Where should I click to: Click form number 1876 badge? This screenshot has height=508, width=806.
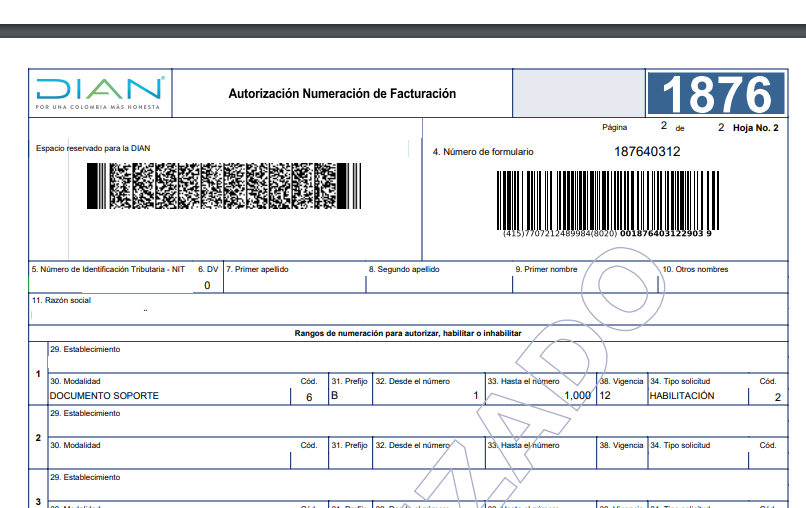tap(716, 94)
